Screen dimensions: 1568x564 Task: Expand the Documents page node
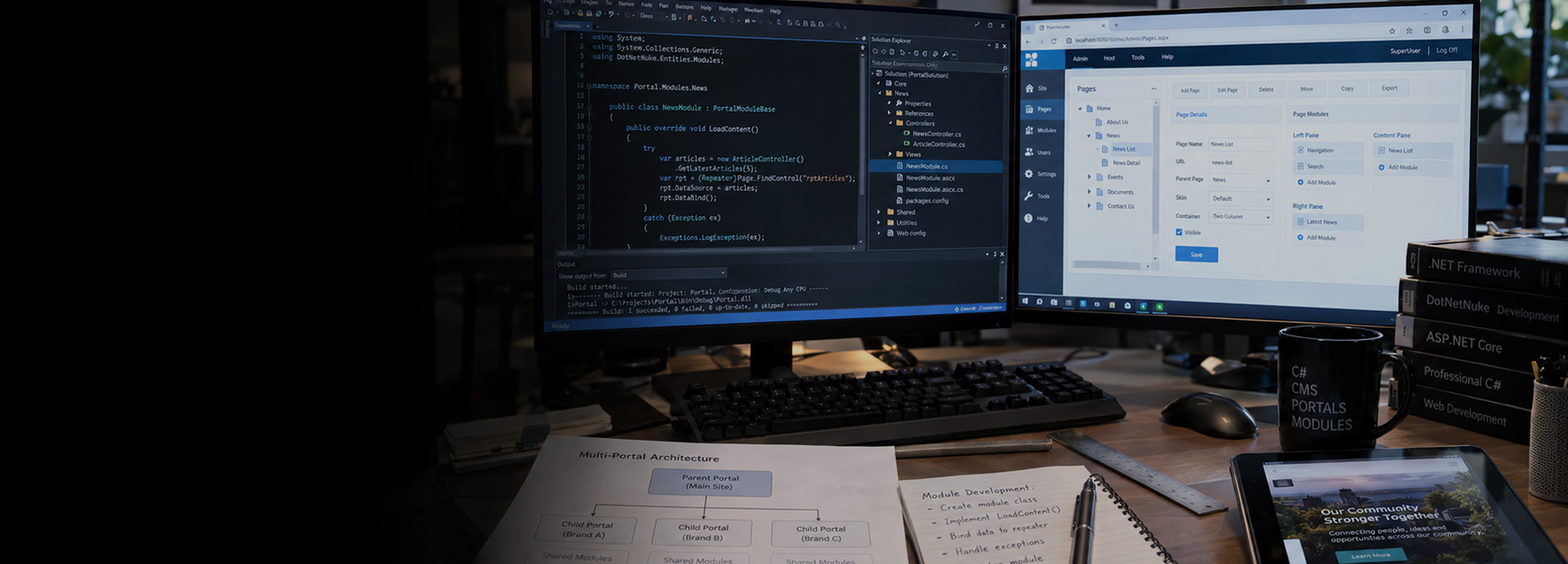tap(1089, 191)
